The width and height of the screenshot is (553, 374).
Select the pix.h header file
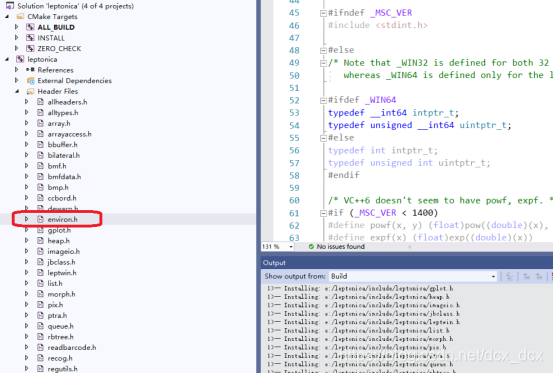click(x=55, y=304)
